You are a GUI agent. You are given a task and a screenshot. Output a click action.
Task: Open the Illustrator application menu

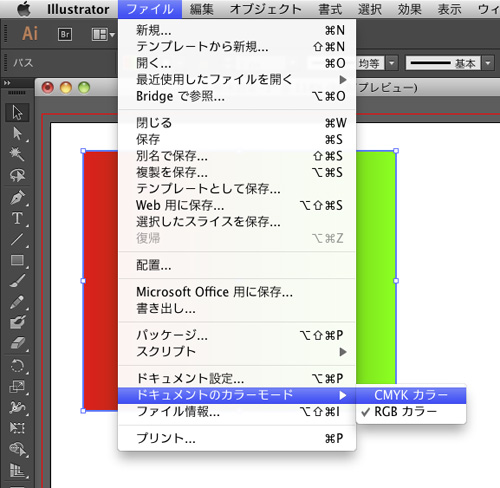click(x=78, y=9)
